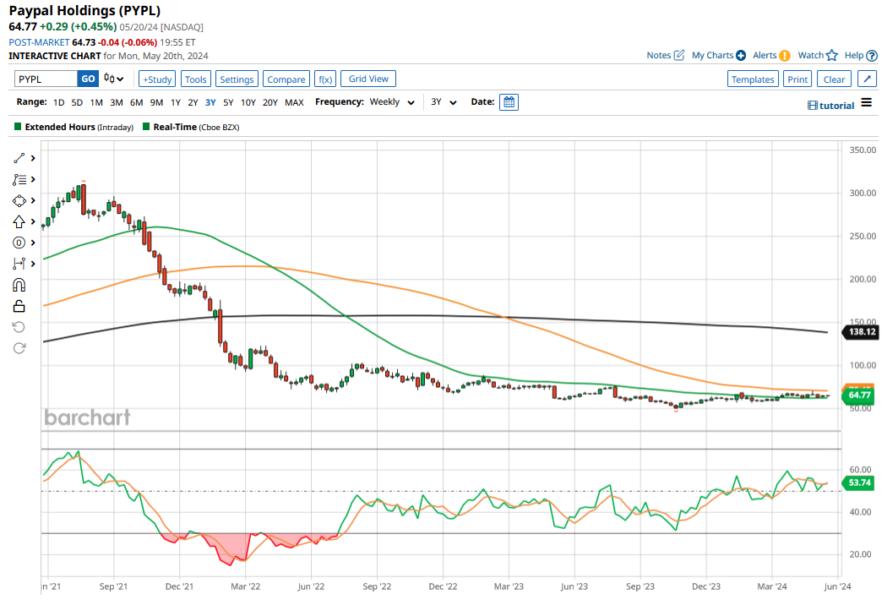Toggle the magnet snap mode
Screen dimensions: 887x600
point(19,284)
